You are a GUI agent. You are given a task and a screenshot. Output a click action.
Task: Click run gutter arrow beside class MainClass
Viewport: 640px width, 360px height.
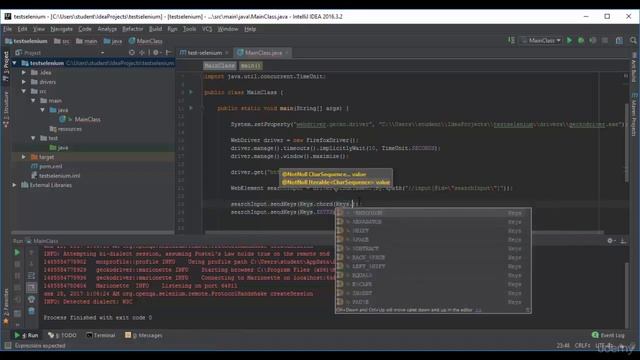[191, 92]
